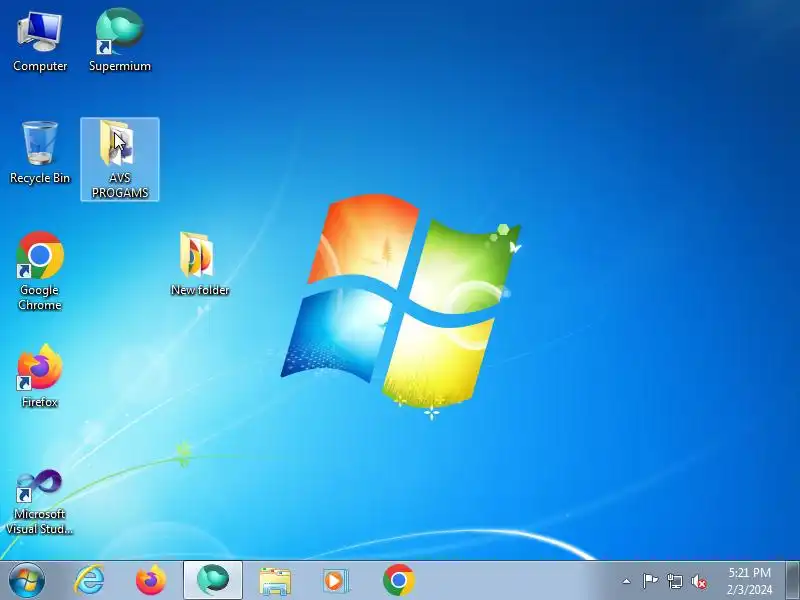Switch to Supermium taskbar button
Screen dimensions: 800x600
click(213, 580)
